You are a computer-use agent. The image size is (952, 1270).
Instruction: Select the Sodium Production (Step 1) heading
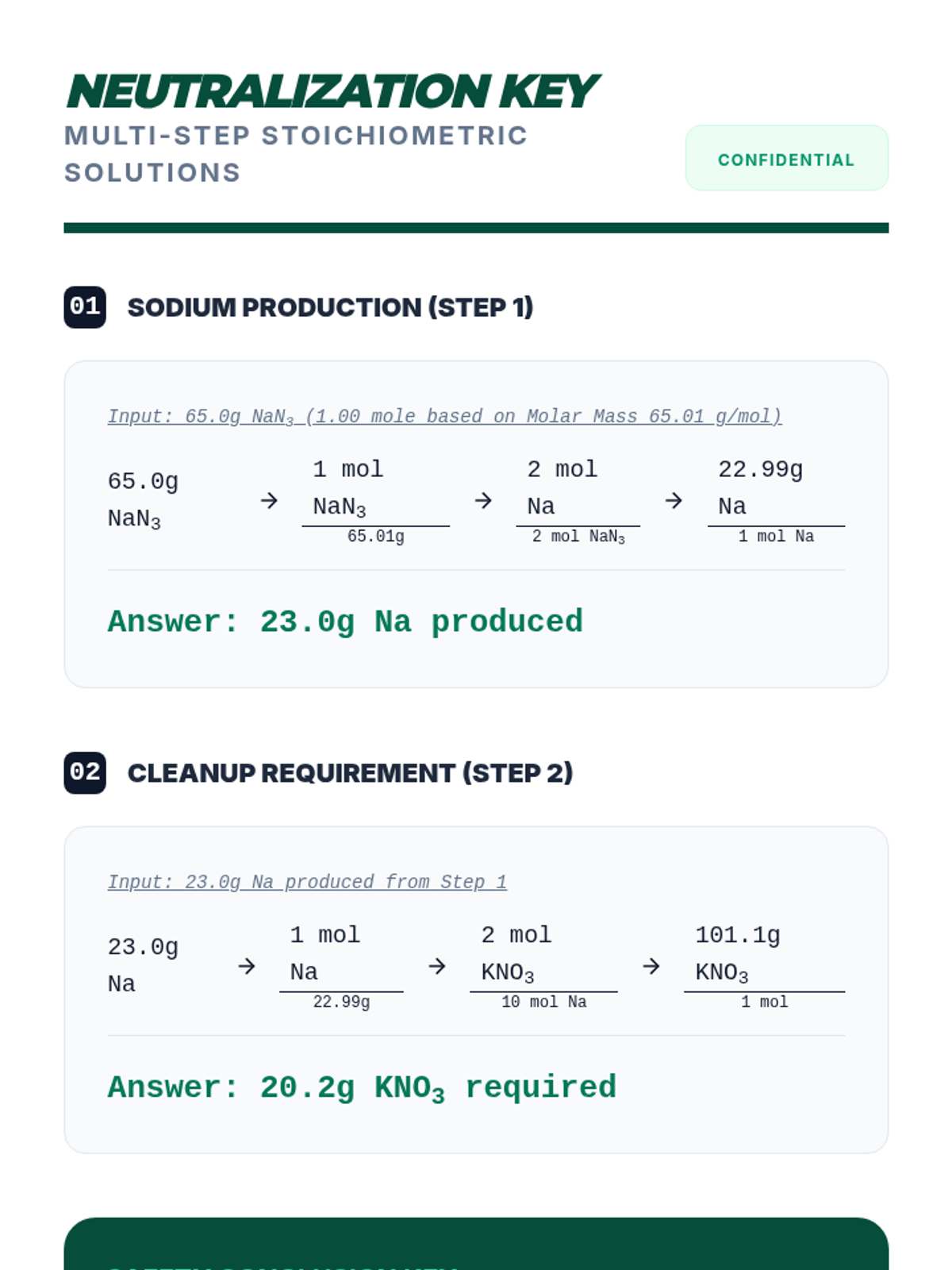(330, 307)
